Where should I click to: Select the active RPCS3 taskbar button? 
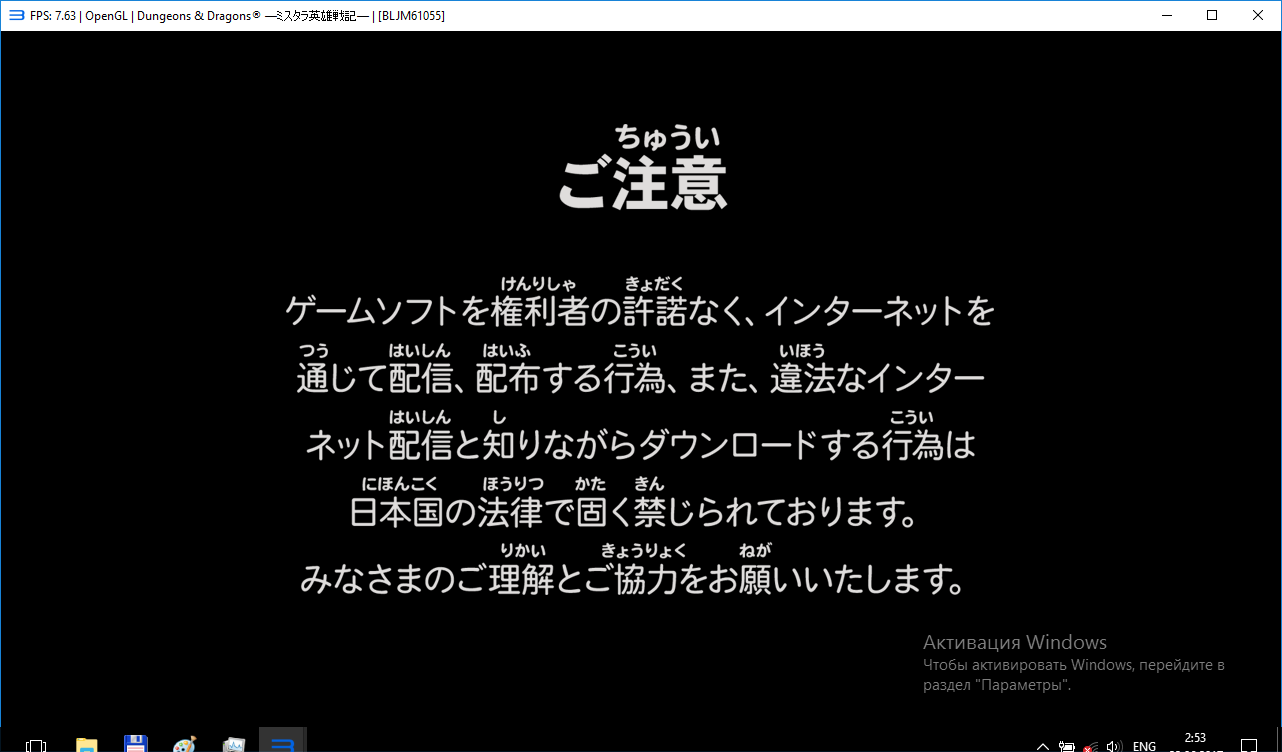pos(283,741)
